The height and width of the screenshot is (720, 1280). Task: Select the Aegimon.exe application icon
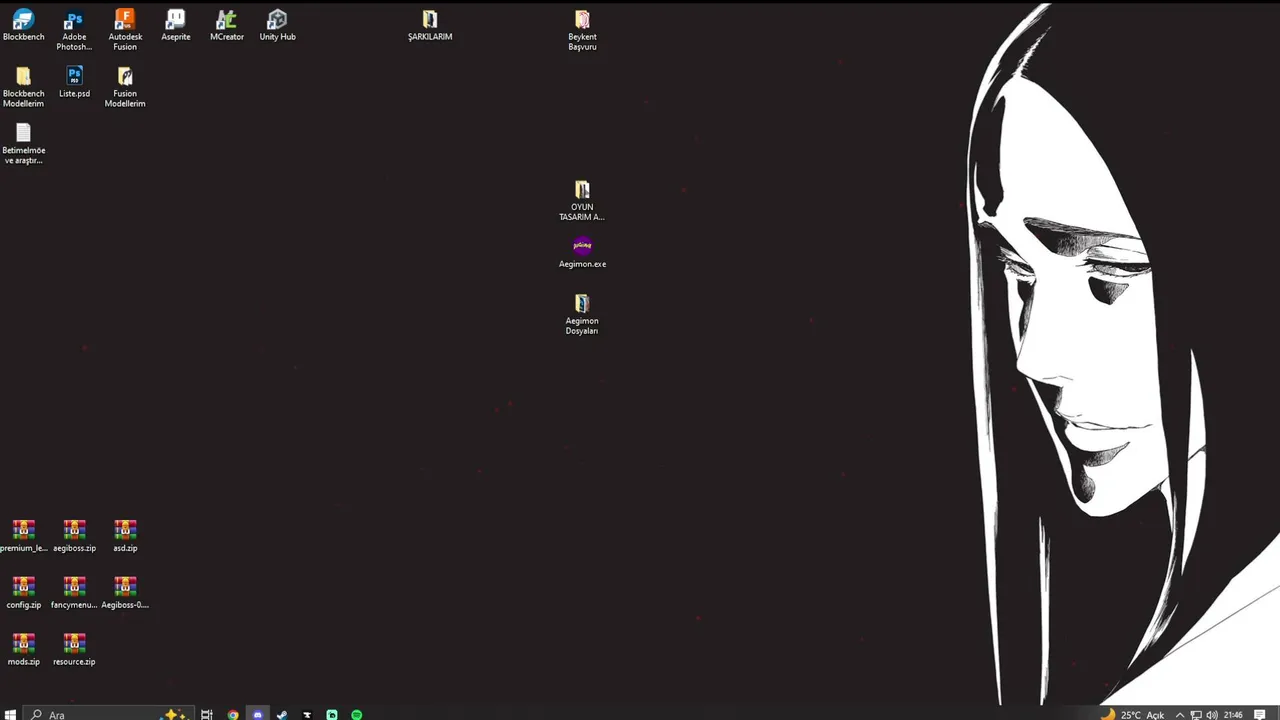[x=582, y=253]
